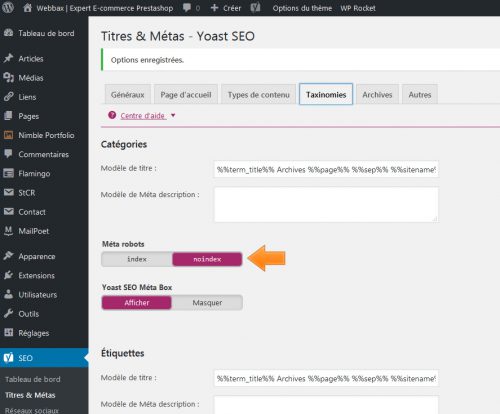Open the Extensions menu item
The image size is (500, 414).
(36, 275)
